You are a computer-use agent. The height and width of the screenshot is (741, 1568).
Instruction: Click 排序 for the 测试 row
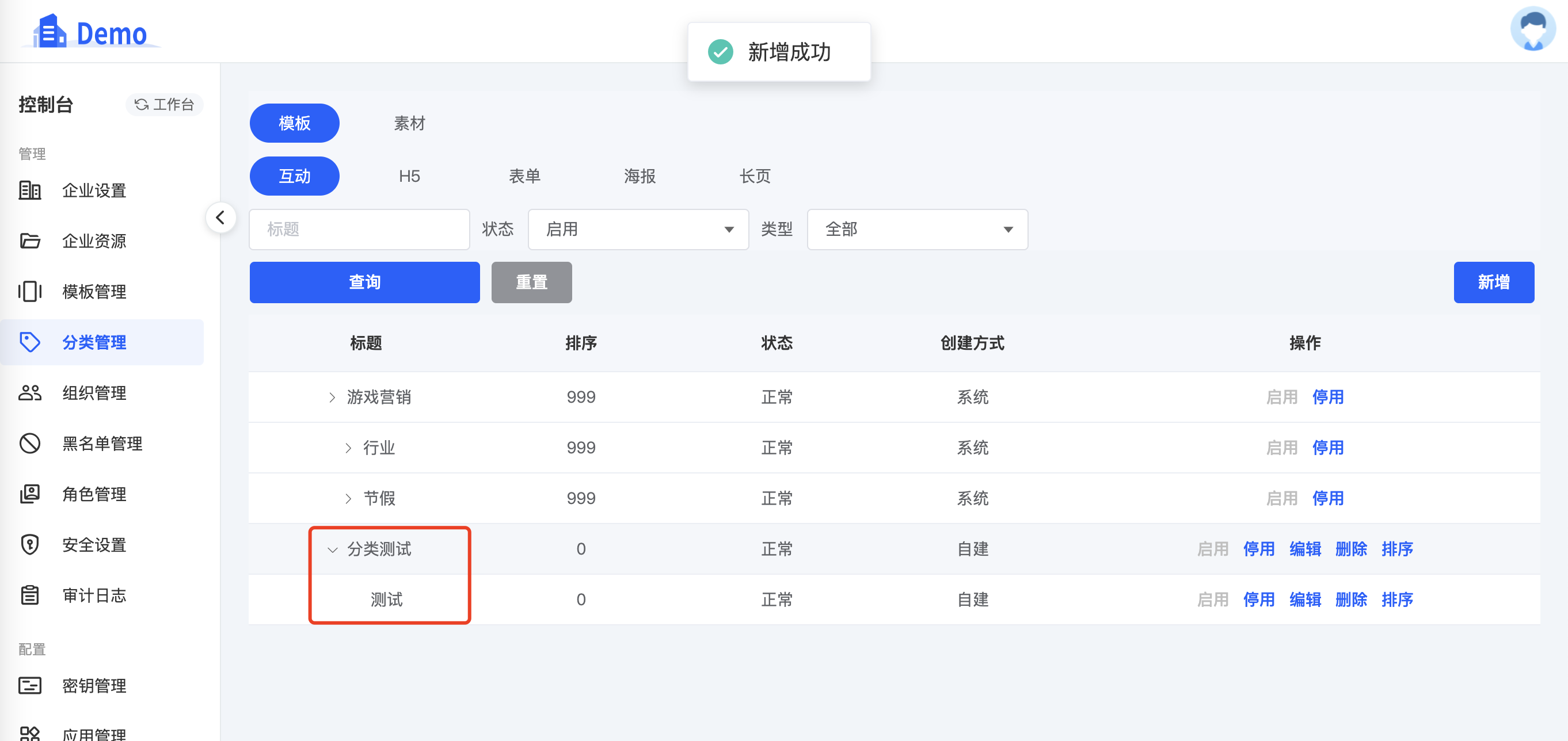pos(1397,599)
